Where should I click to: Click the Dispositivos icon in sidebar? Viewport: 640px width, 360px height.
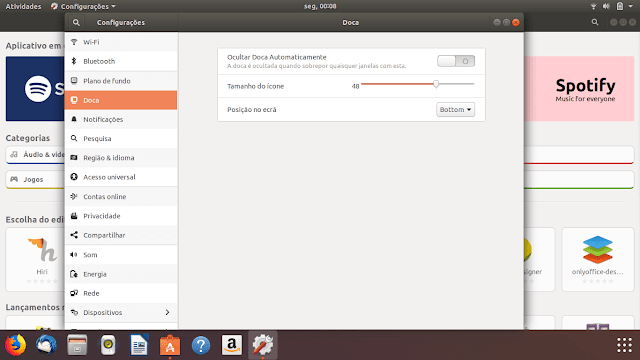tap(74, 312)
